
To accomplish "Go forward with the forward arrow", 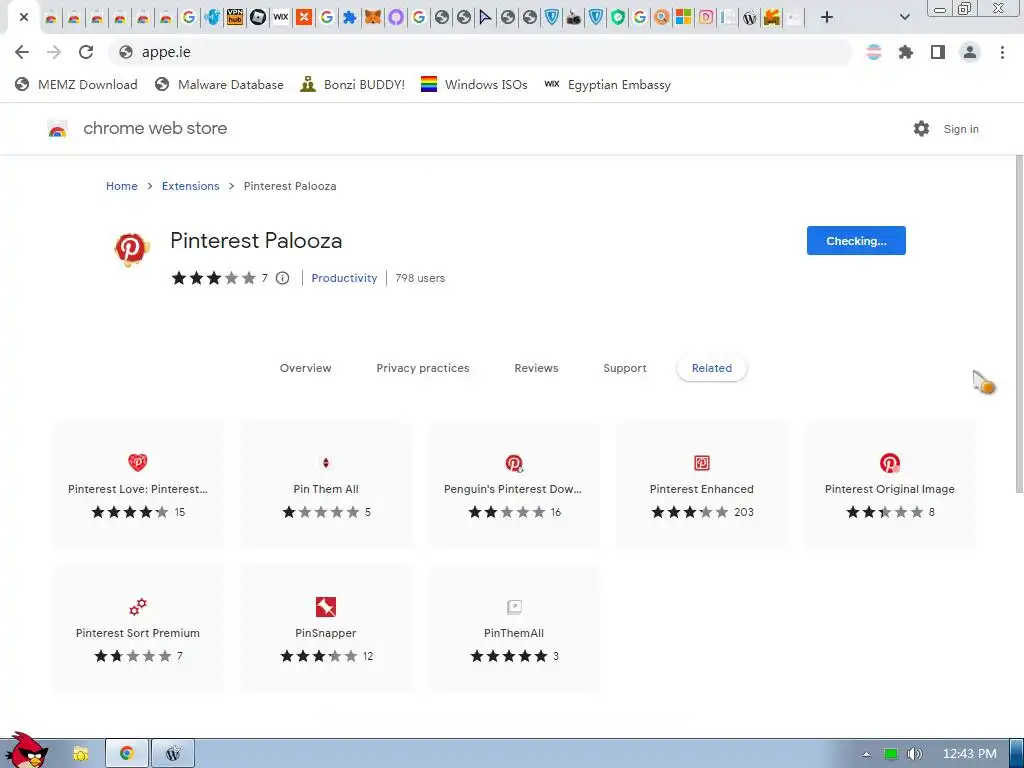I will [x=54, y=52].
